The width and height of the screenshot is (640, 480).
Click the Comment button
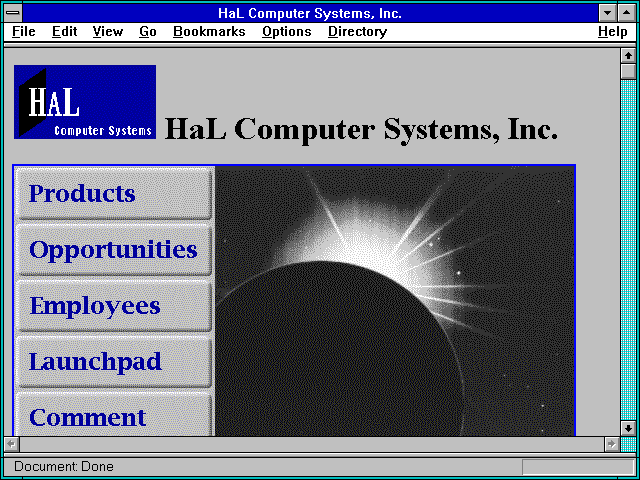[x=113, y=414]
